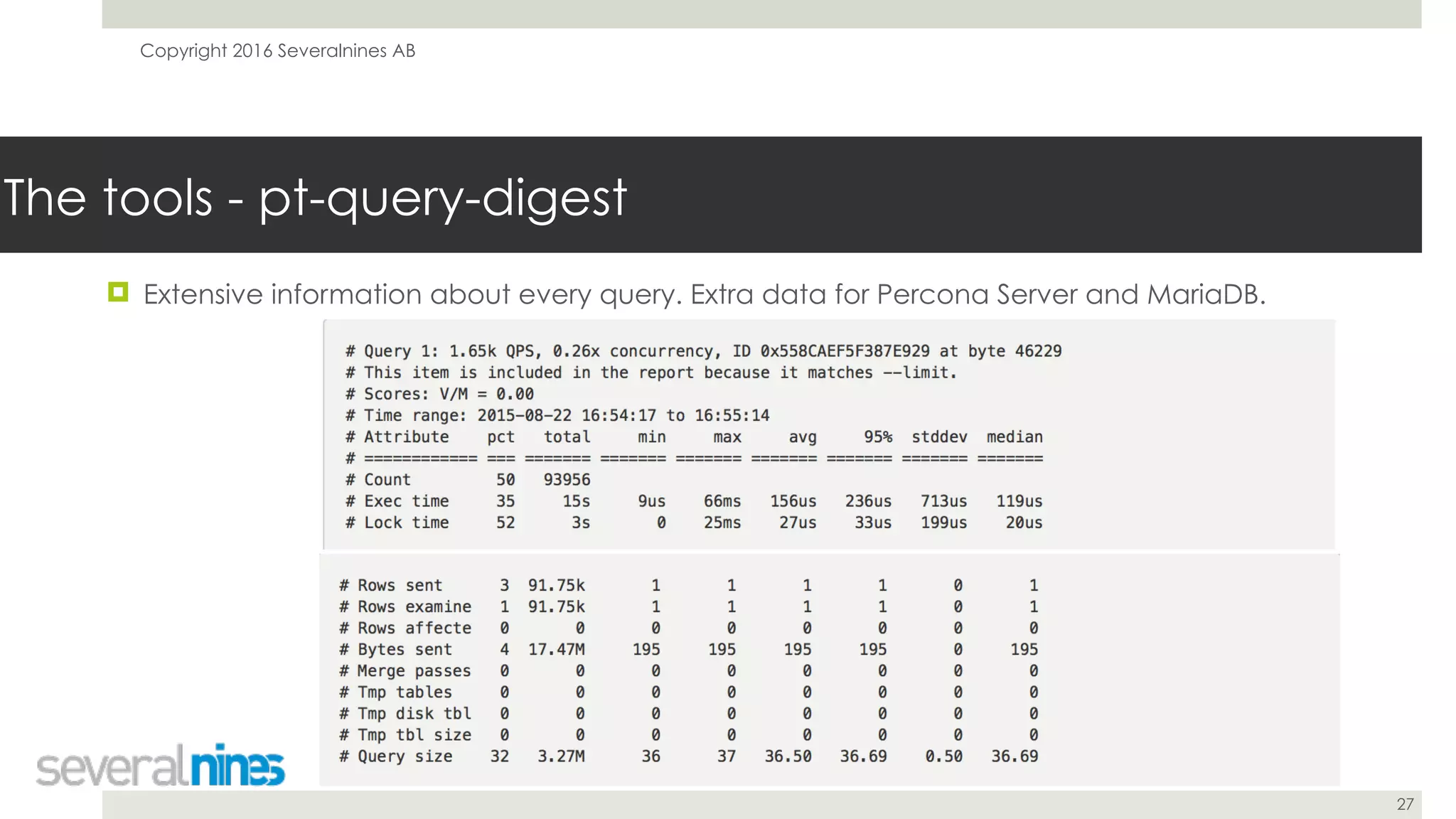The width and height of the screenshot is (1456, 819).
Task: Select 'Copyright 2016 Severalnines AB' text
Action: click(x=277, y=50)
